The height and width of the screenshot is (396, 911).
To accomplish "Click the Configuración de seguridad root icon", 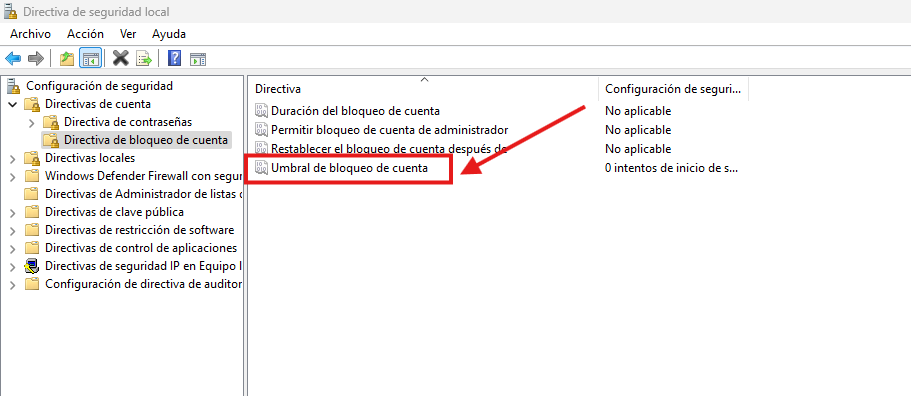I will (13, 87).
